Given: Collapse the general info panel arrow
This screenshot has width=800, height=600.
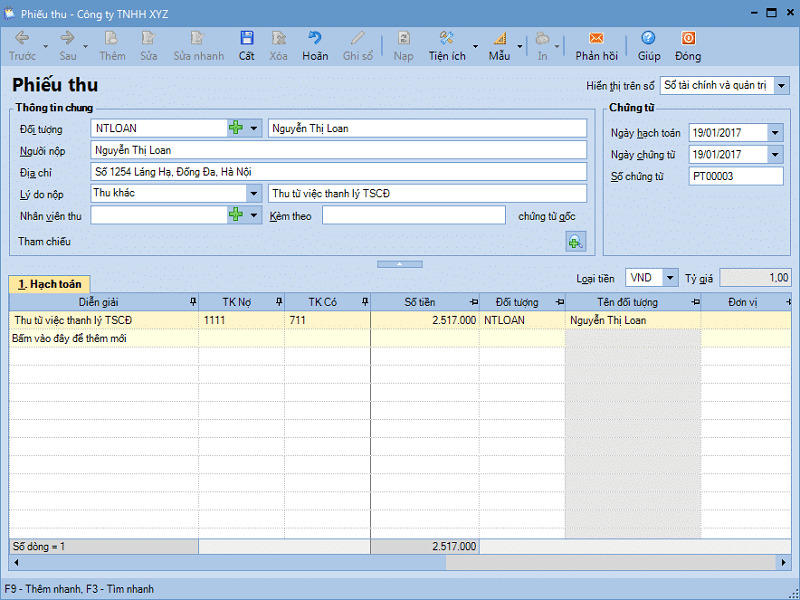Looking at the screenshot, I should coord(399,264).
